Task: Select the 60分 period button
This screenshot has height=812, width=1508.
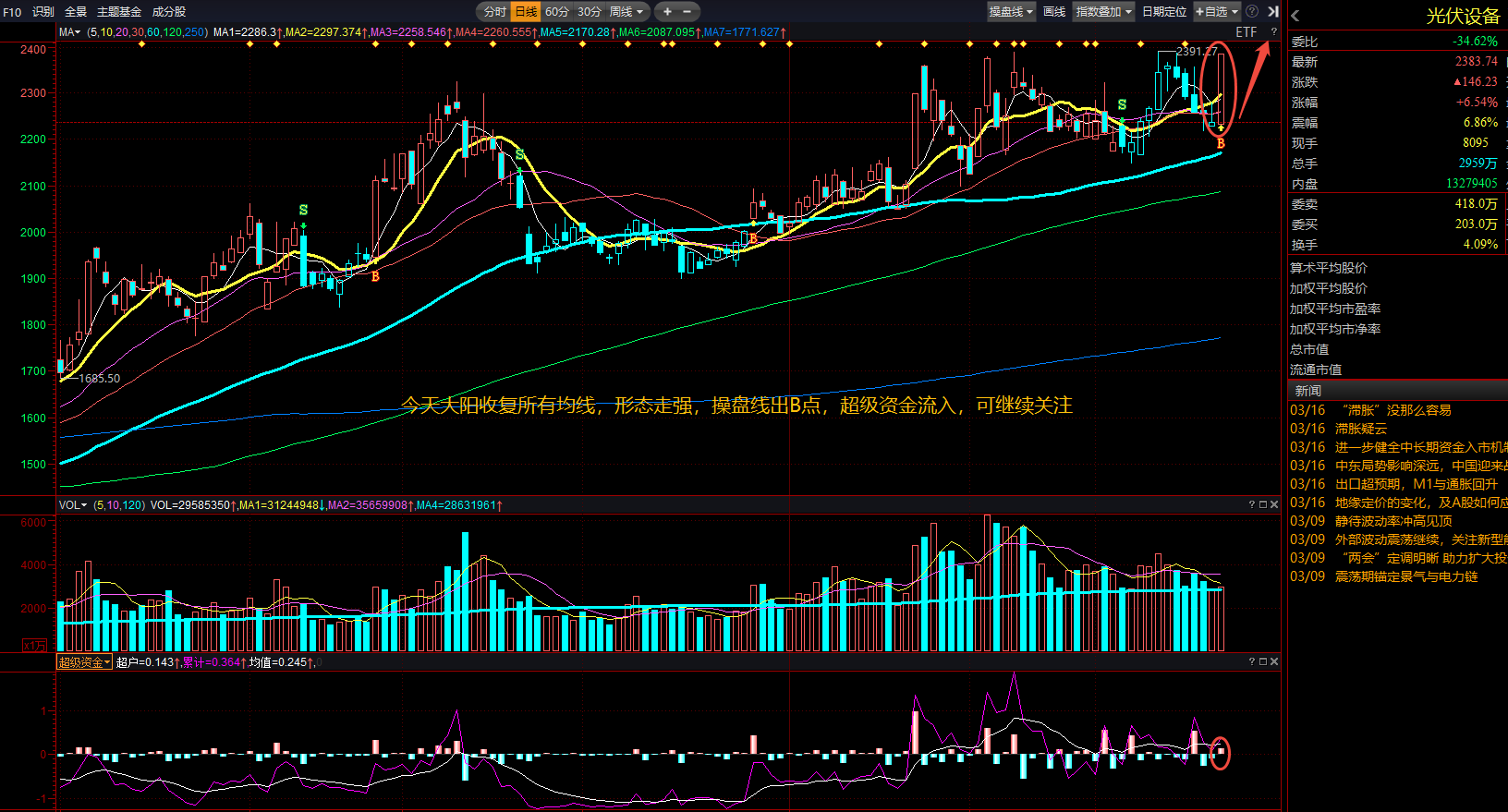Action: click(557, 12)
